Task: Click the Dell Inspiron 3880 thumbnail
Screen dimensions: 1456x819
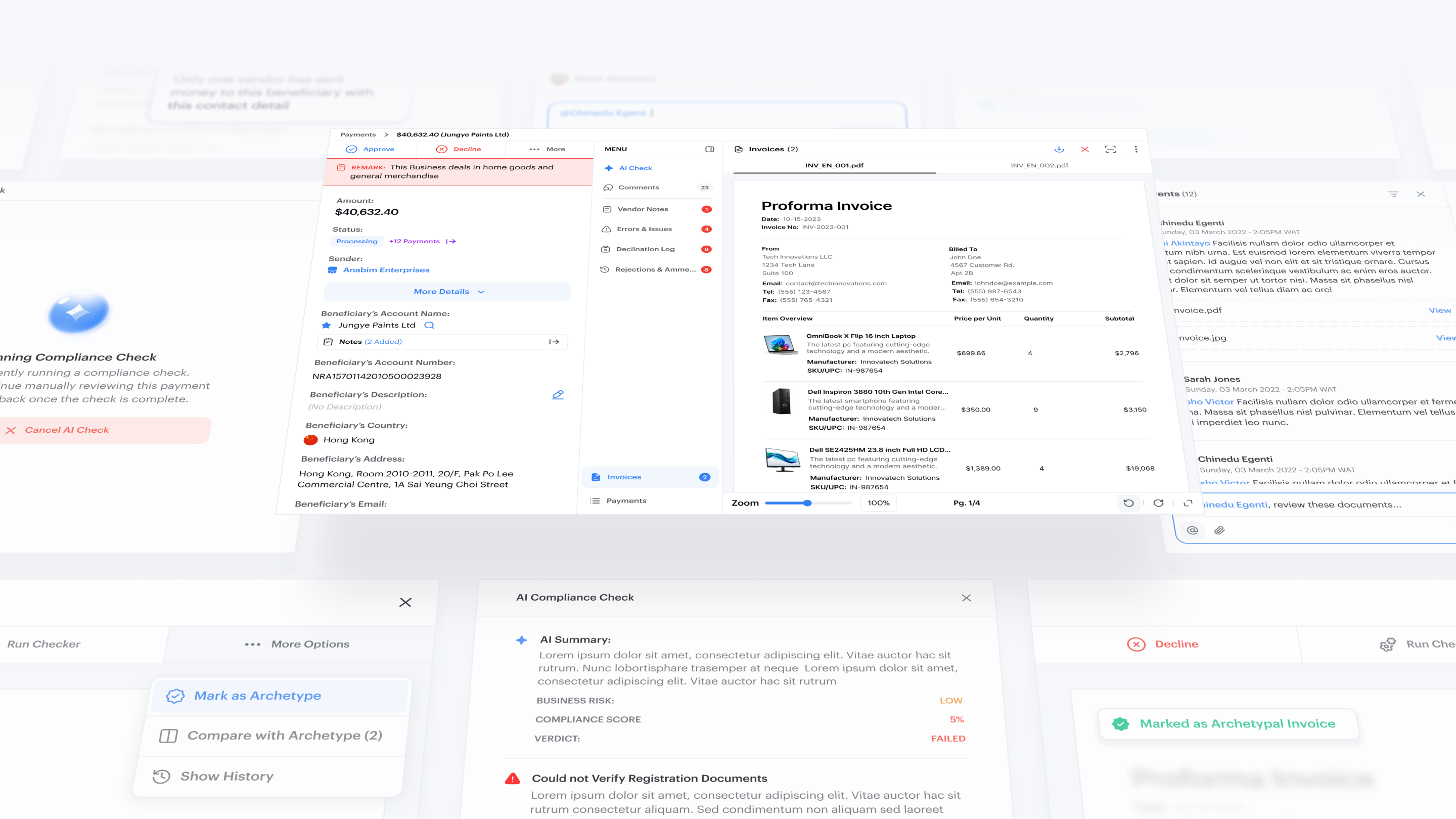Action: click(782, 401)
